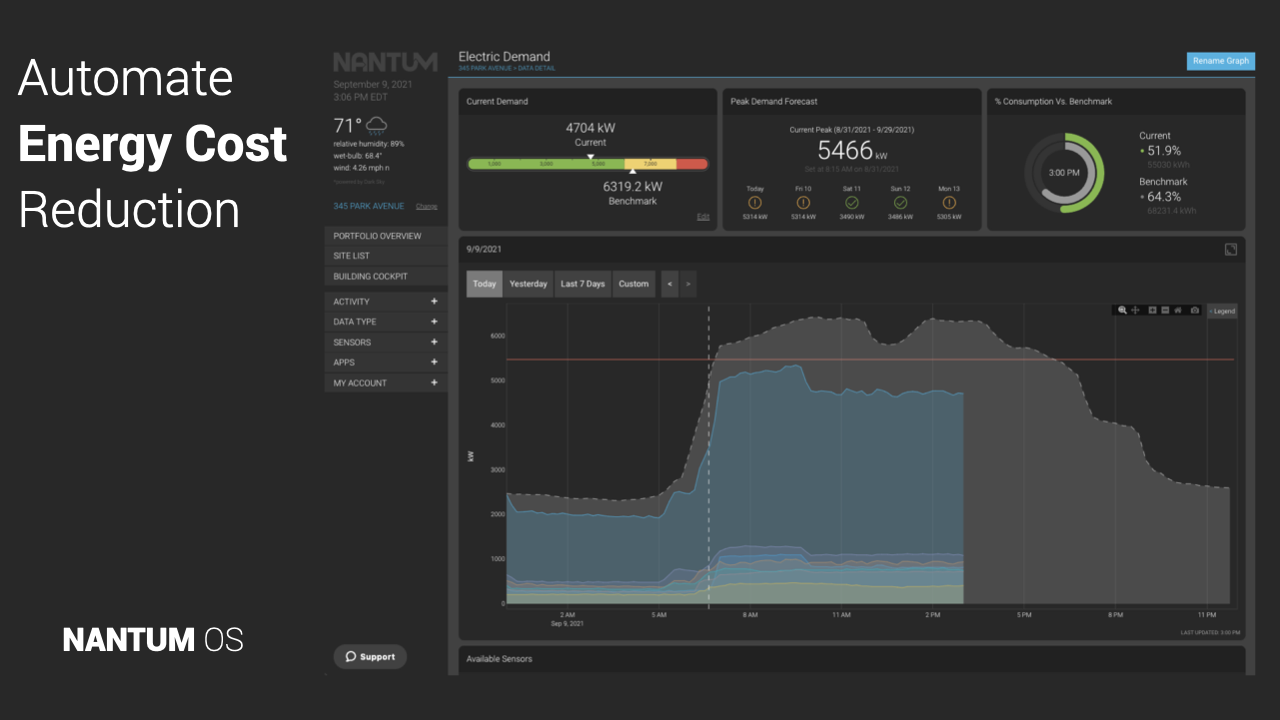Toggle the Legend panel open

pyautogui.click(x=1222, y=311)
